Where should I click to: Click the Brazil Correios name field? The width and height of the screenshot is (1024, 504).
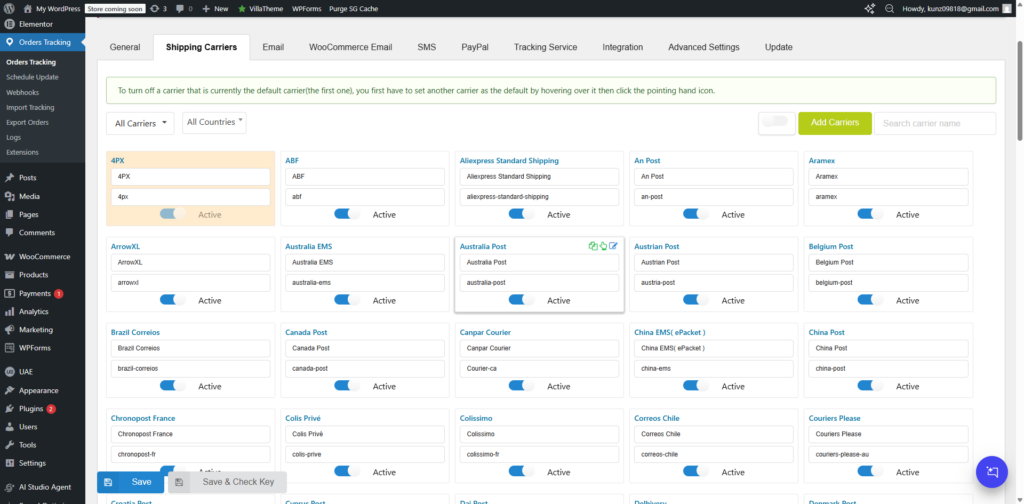point(191,348)
